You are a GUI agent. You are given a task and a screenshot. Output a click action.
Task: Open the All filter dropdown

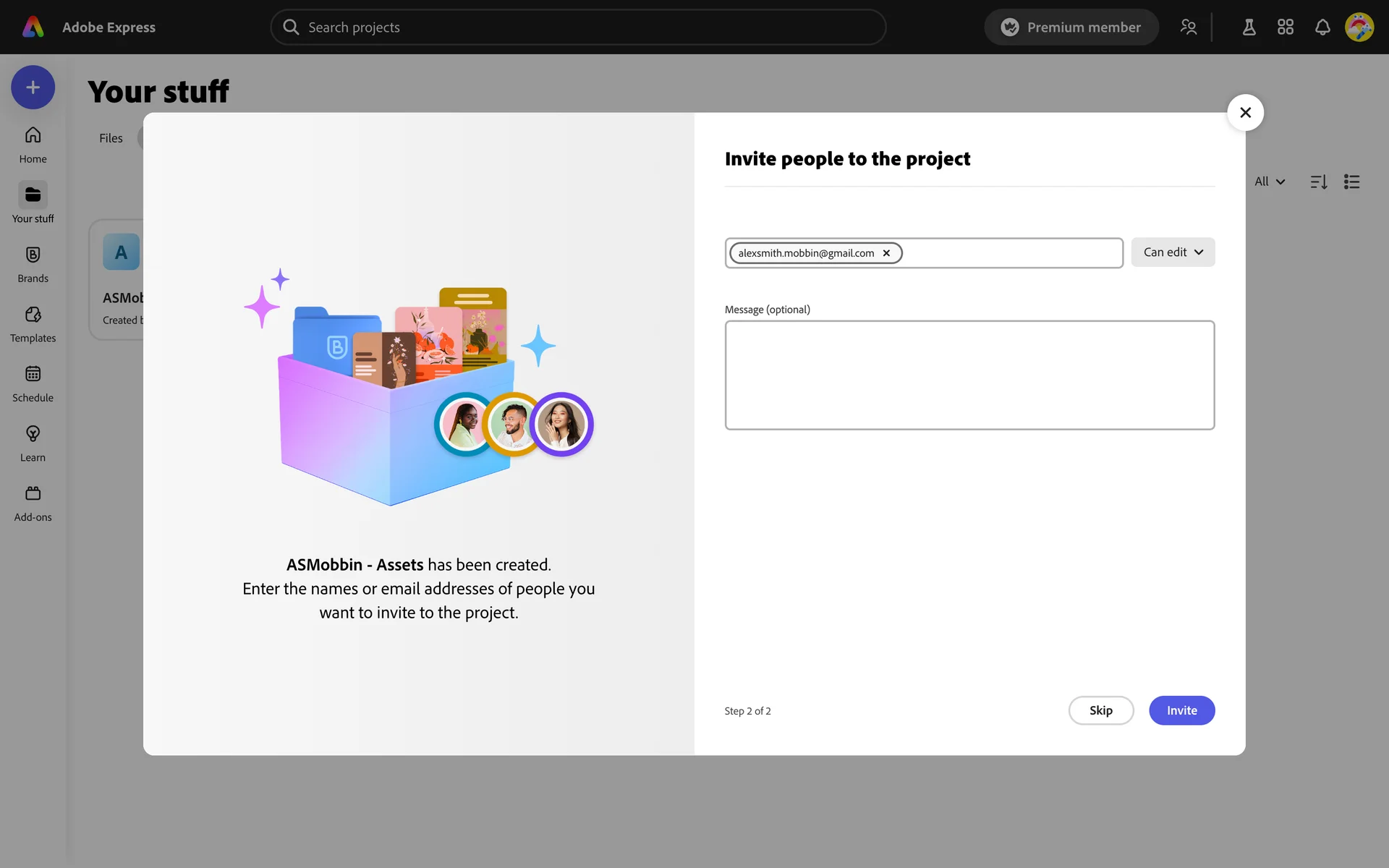click(x=1269, y=182)
